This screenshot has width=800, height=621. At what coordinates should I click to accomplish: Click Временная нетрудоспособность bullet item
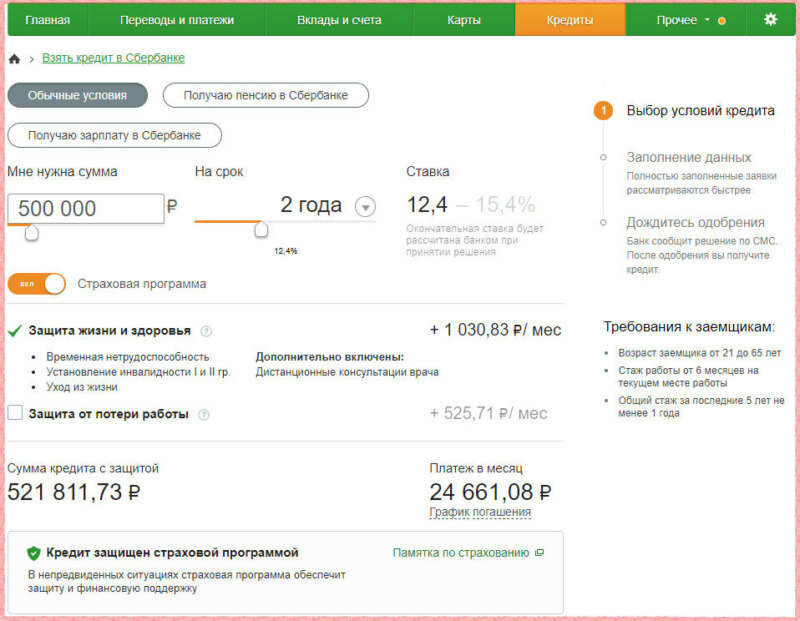(x=128, y=357)
